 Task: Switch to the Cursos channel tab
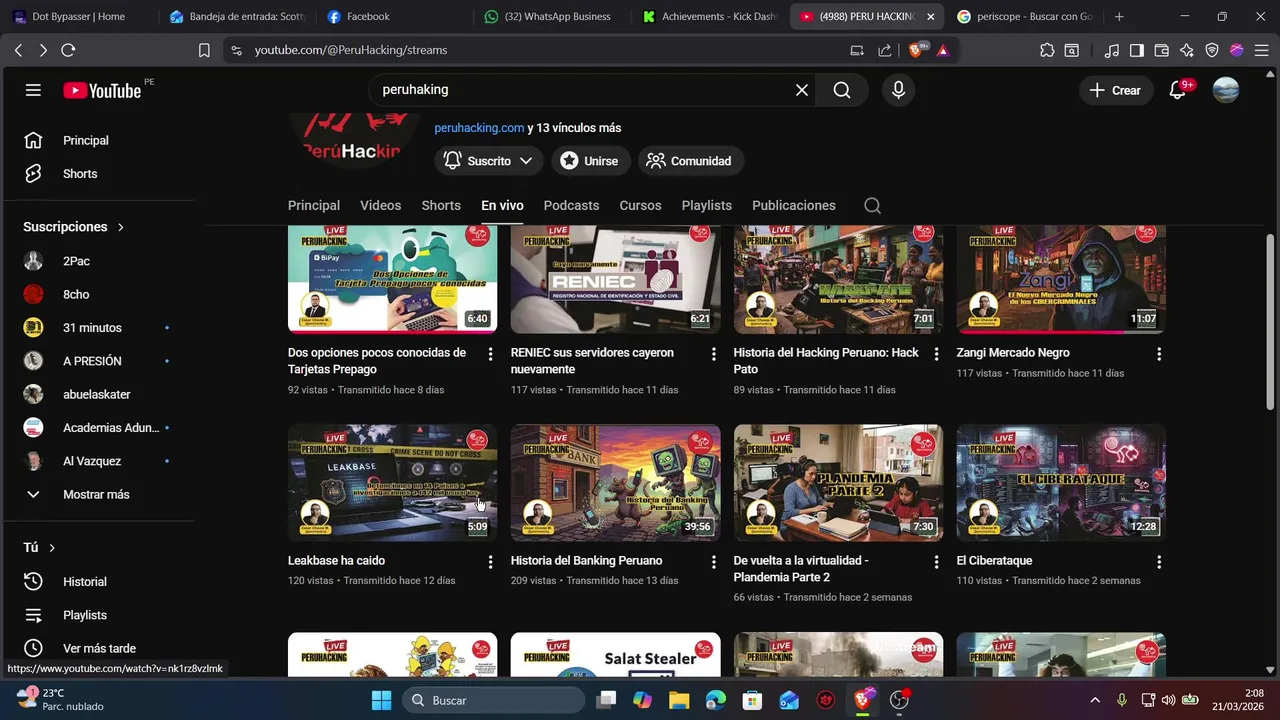pos(640,205)
